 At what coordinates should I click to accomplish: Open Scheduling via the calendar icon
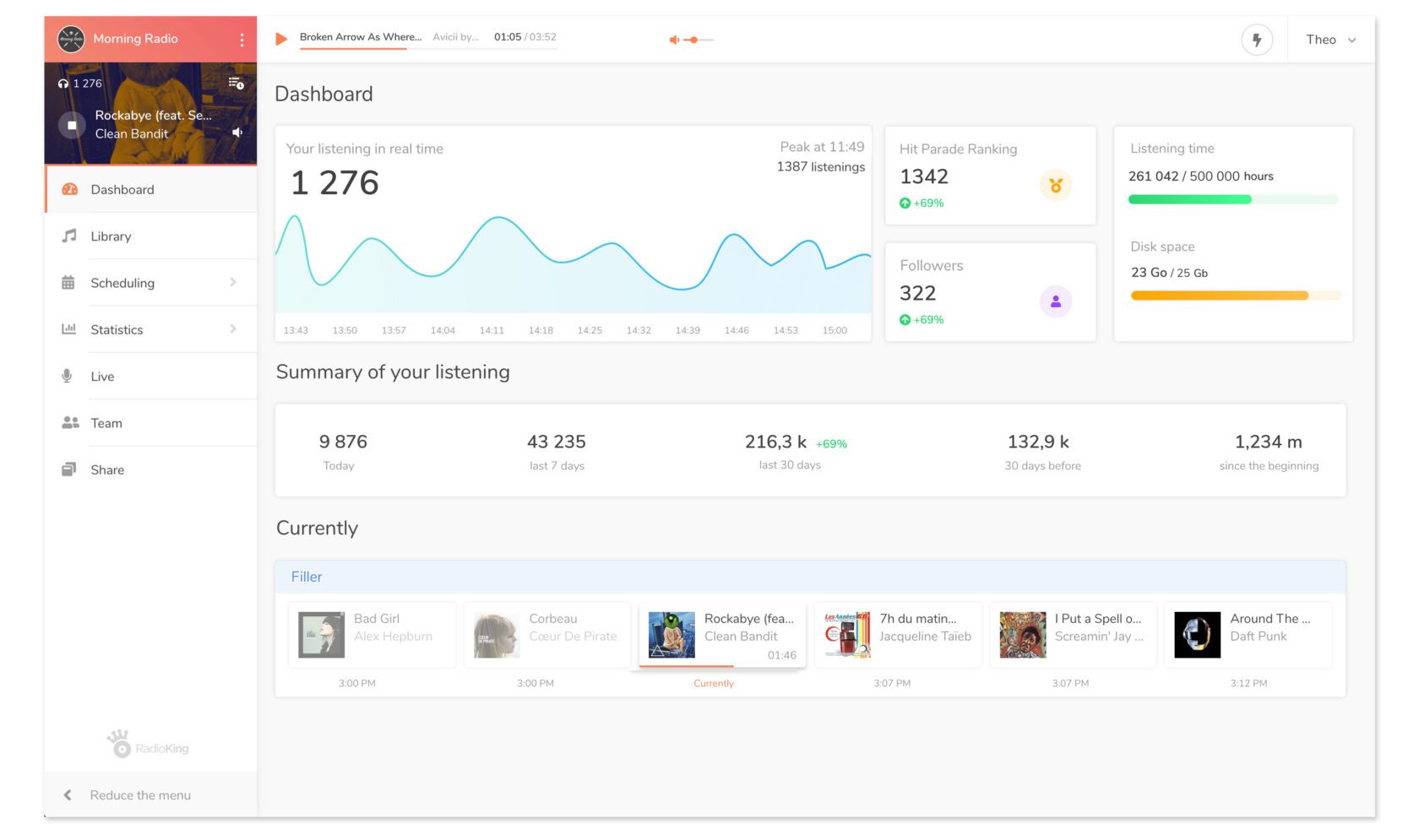click(x=69, y=282)
